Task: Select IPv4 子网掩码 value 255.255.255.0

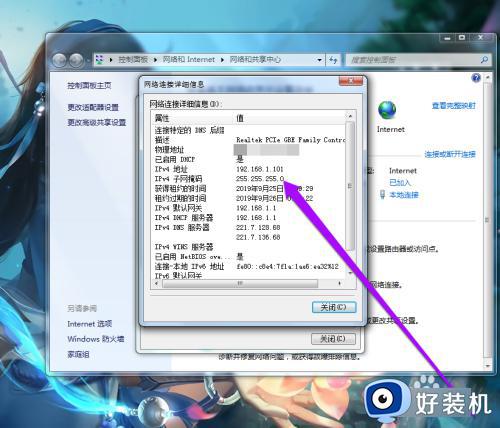Action: pos(260,179)
